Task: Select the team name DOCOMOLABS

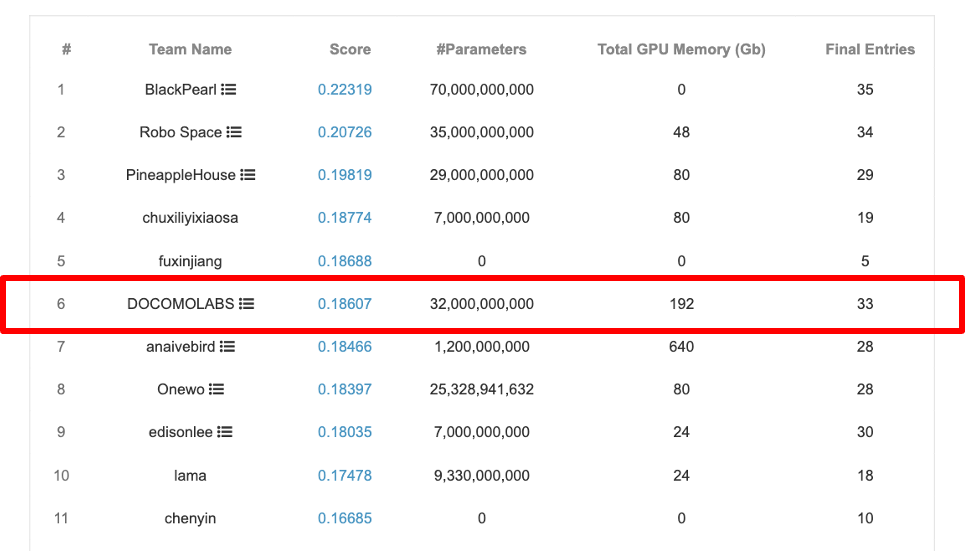Action: [181, 304]
